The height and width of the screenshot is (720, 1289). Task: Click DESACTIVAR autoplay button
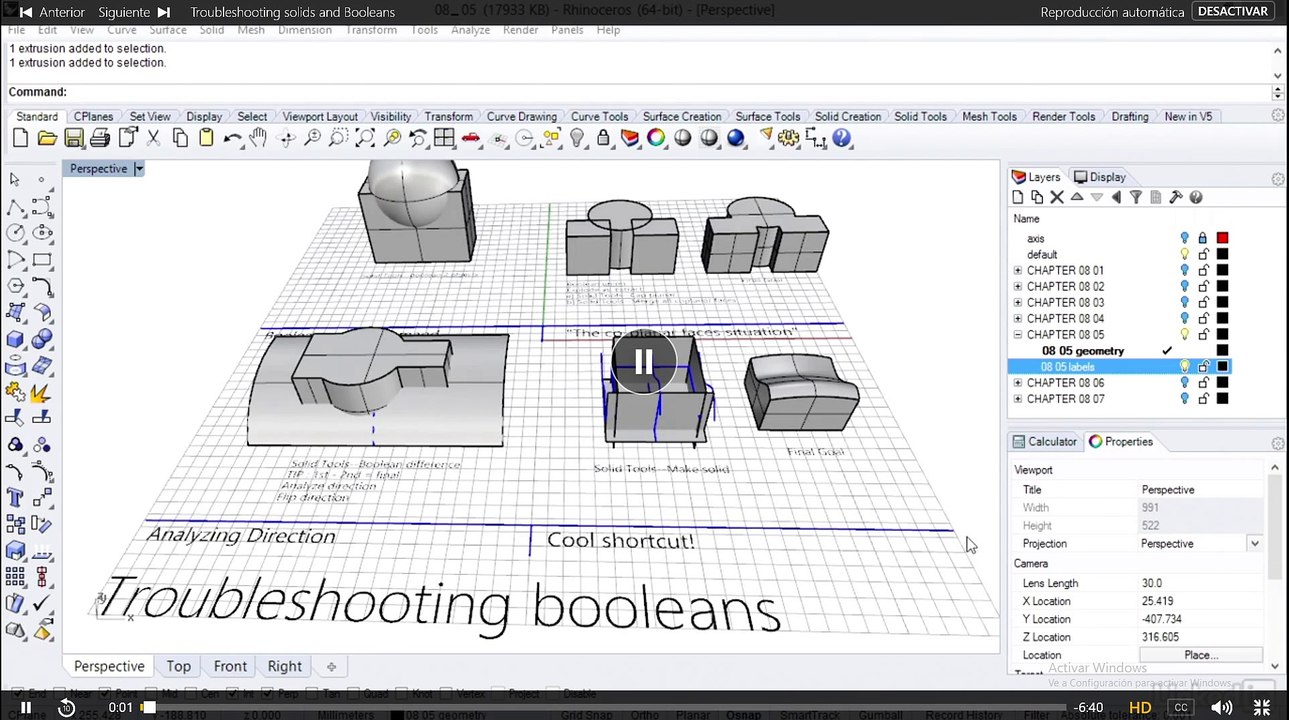1233,12
